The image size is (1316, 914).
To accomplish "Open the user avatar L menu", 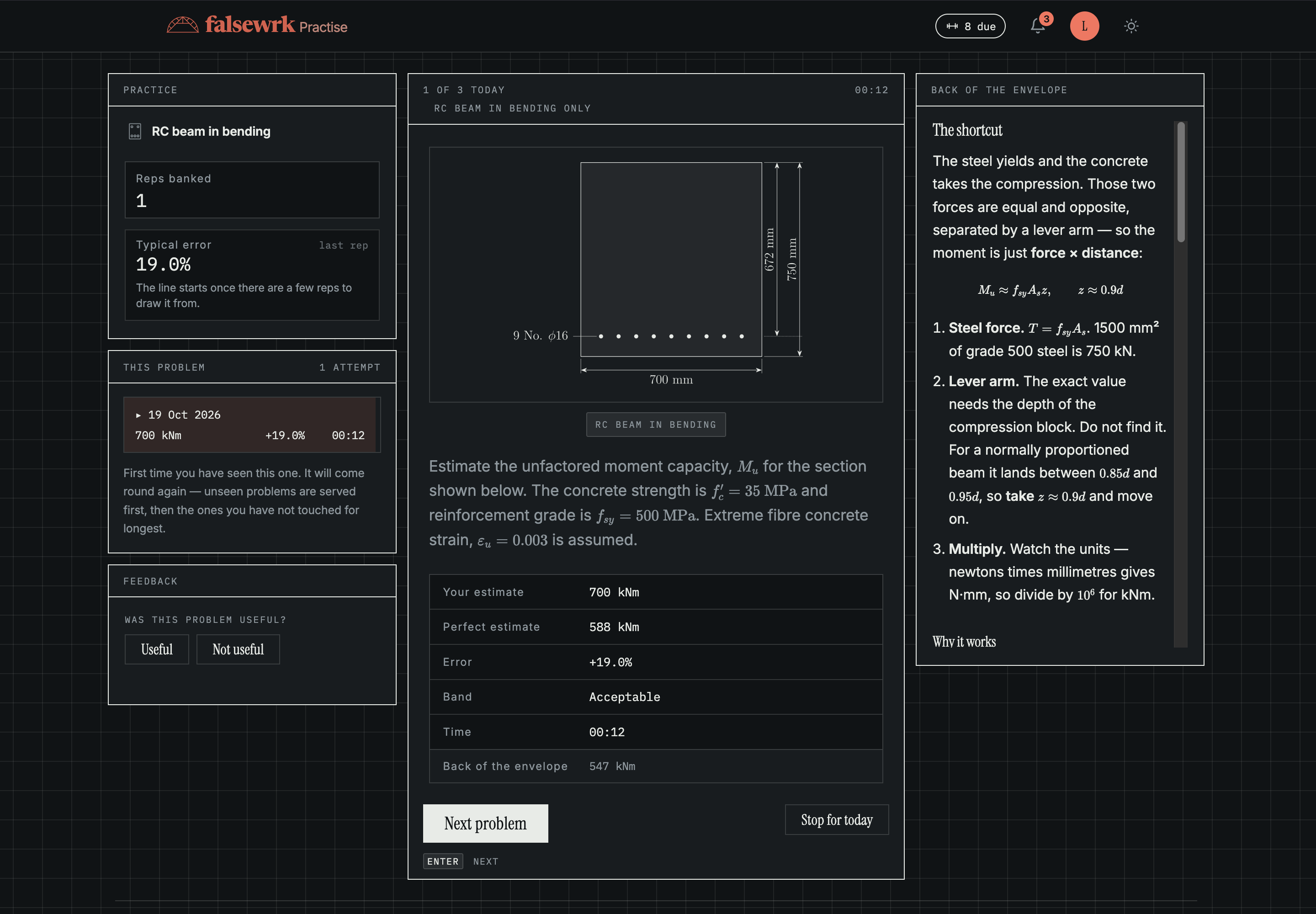I will pyautogui.click(x=1084, y=27).
